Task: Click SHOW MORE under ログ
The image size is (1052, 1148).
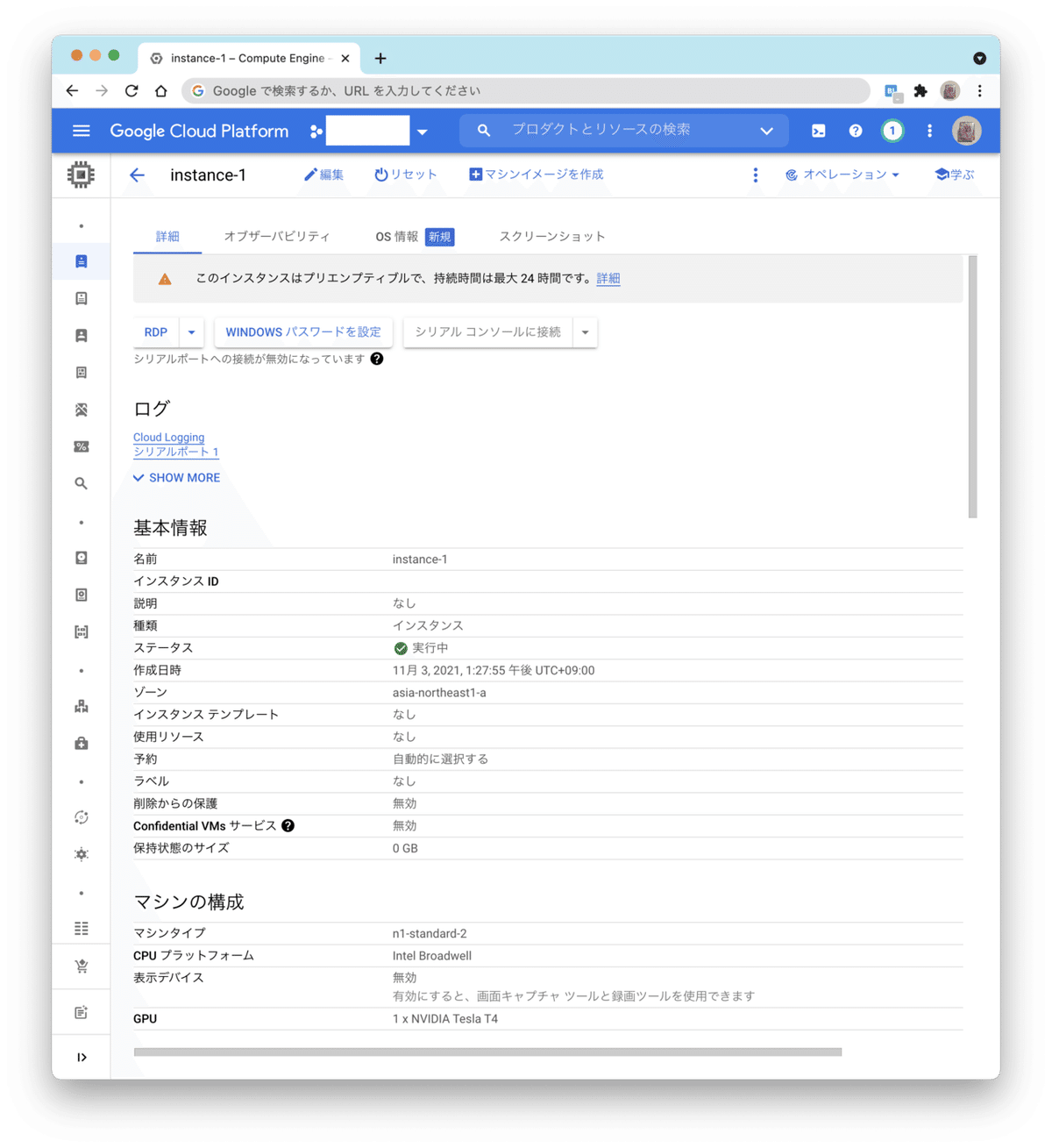Action: pos(175,477)
